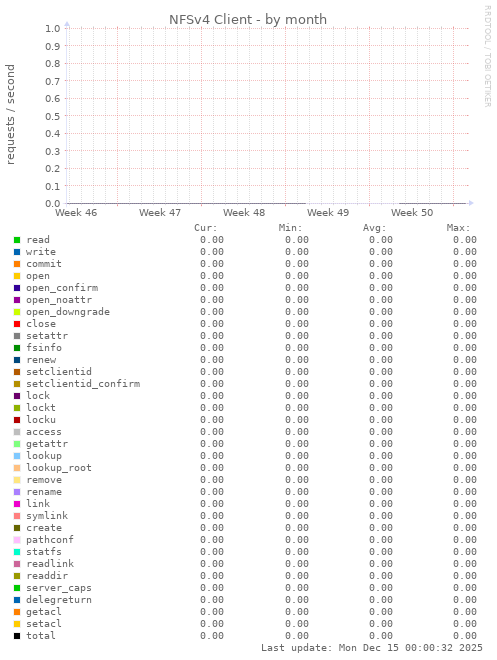Click the Cur: column header
The width and height of the screenshot is (497, 660).
[x=206, y=228]
